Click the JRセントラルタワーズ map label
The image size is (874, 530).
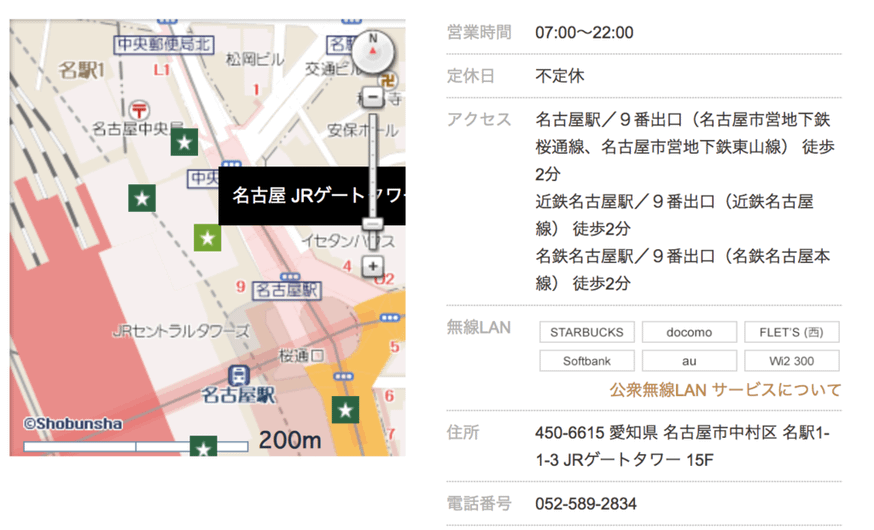pos(181,332)
